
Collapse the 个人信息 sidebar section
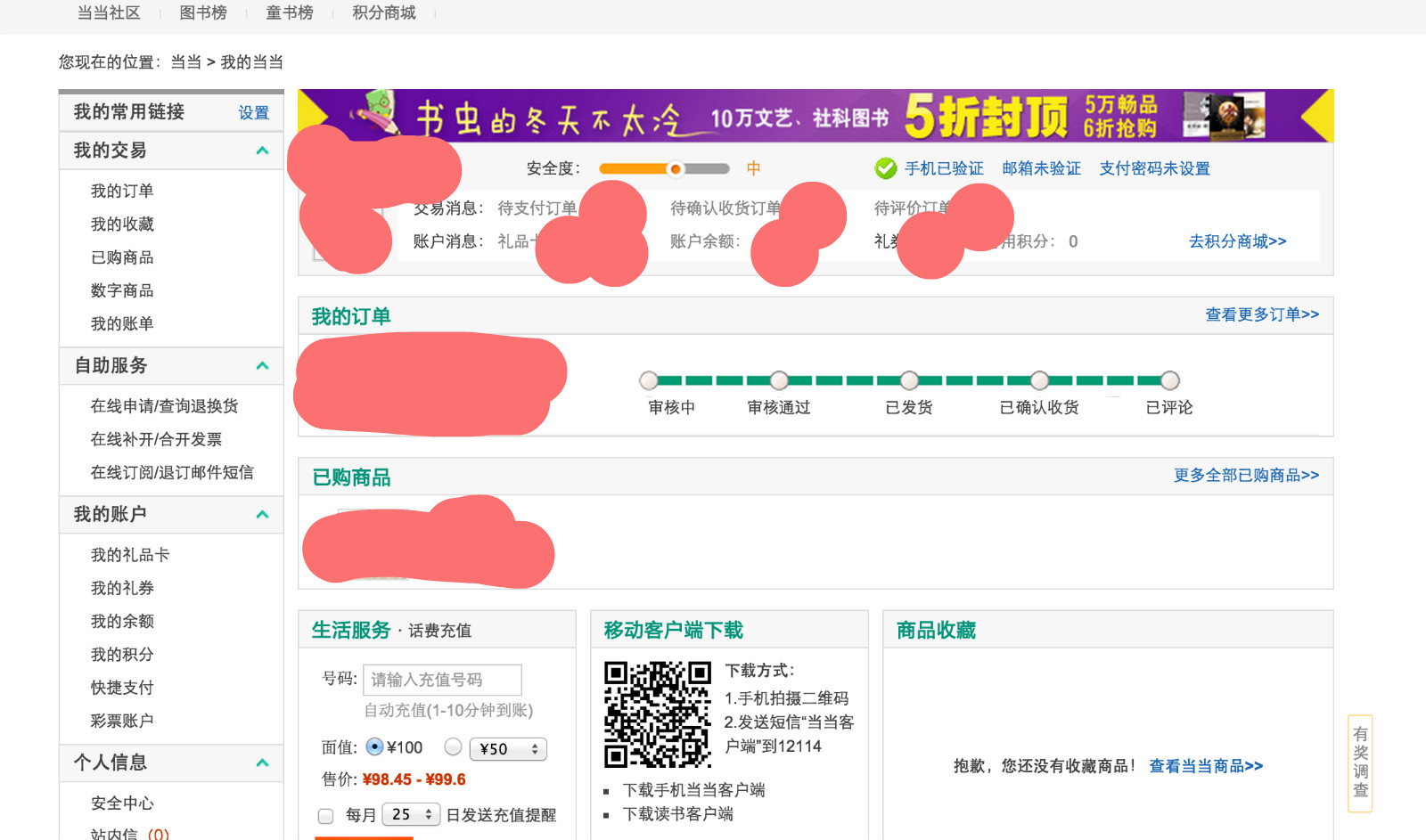262,763
